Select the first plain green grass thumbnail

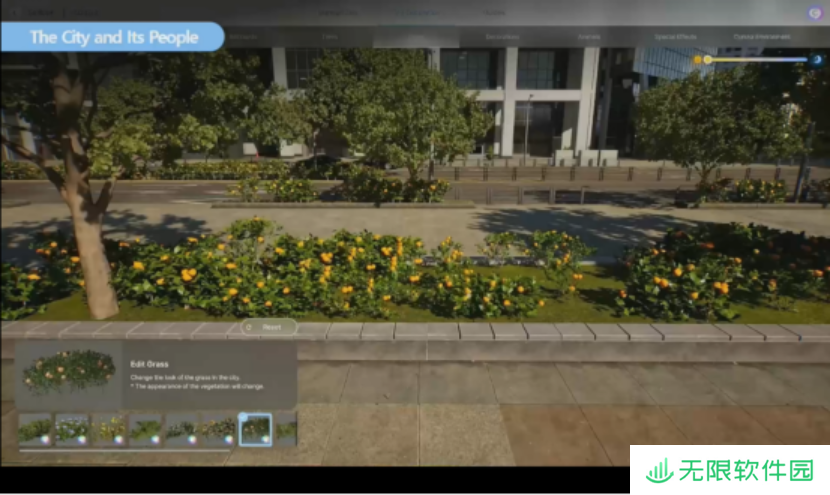coord(35,429)
